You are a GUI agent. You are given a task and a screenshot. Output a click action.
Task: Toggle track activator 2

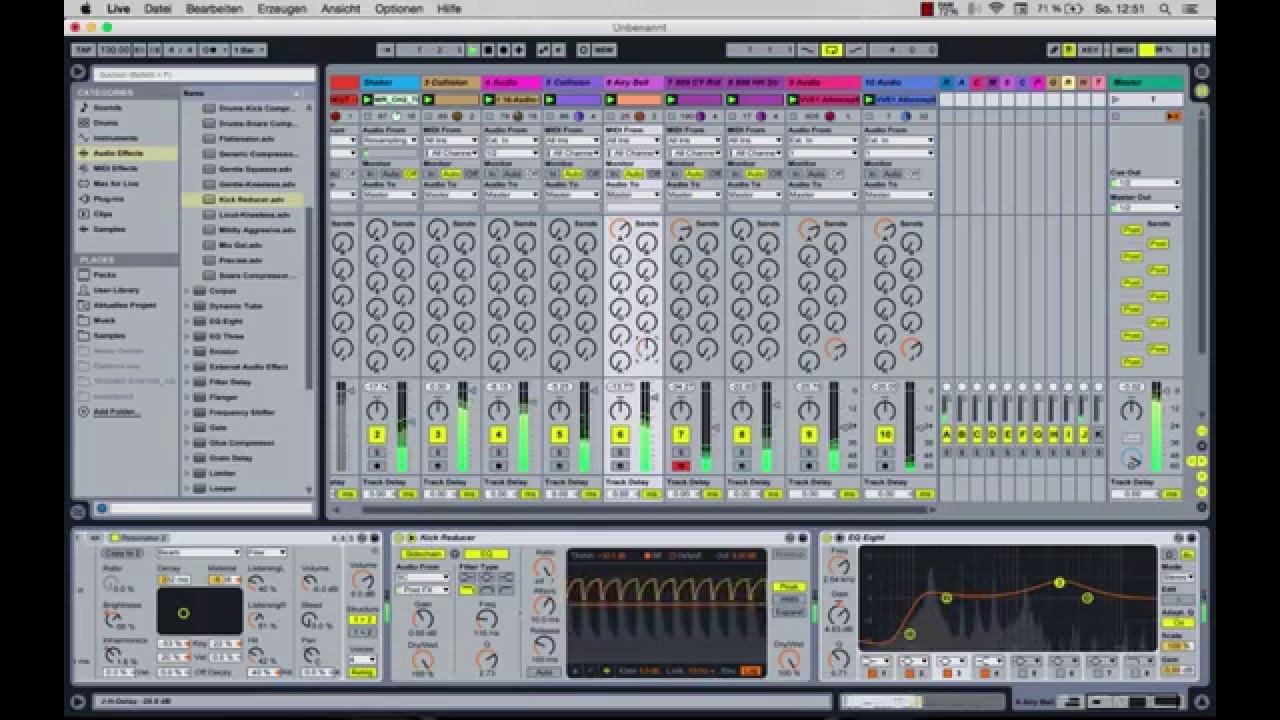377,435
